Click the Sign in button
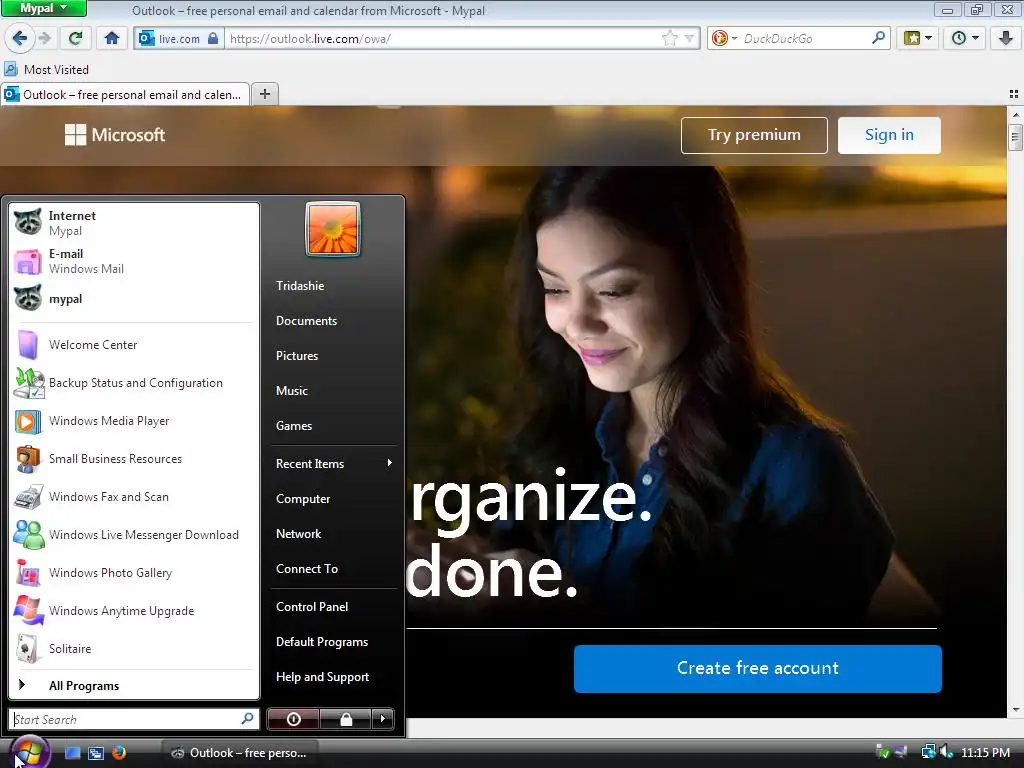The image size is (1024, 768). point(889,135)
